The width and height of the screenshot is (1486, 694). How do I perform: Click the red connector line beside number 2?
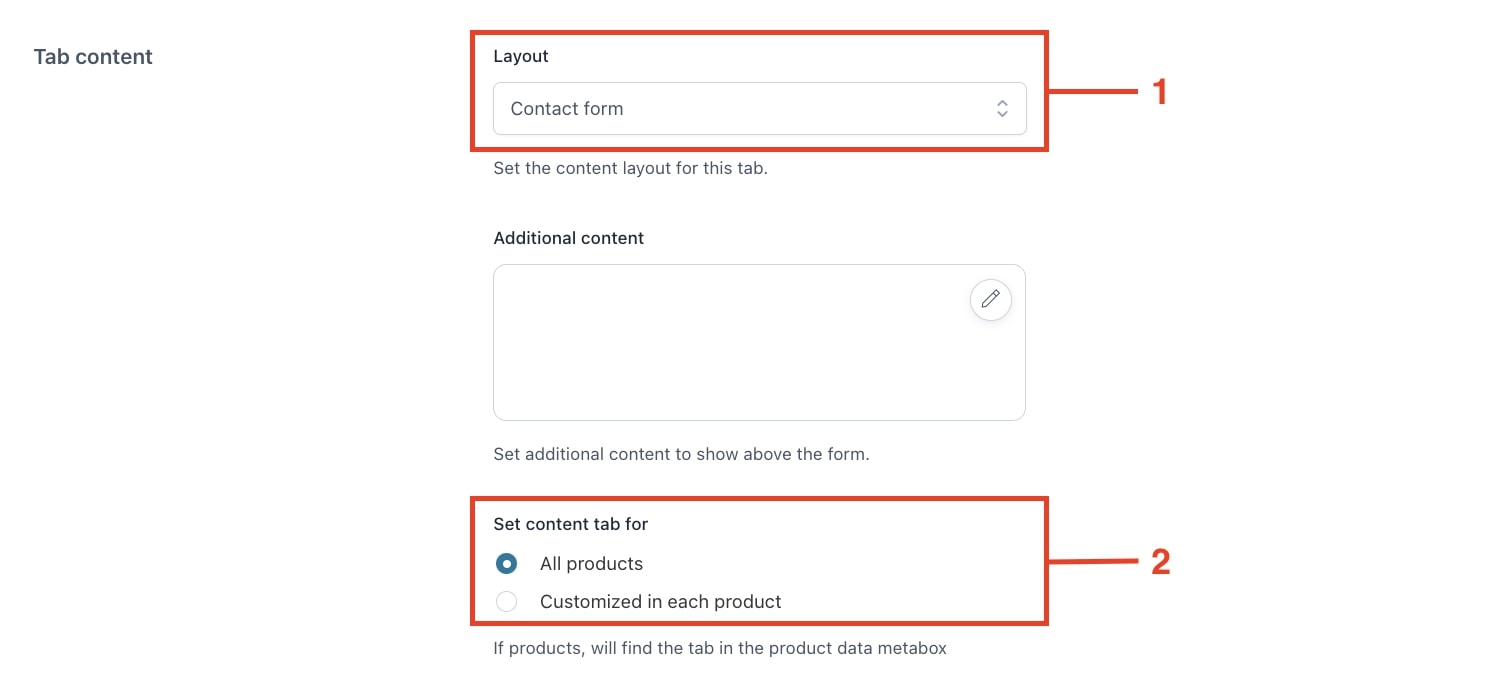pyautogui.click(x=1092, y=562)
